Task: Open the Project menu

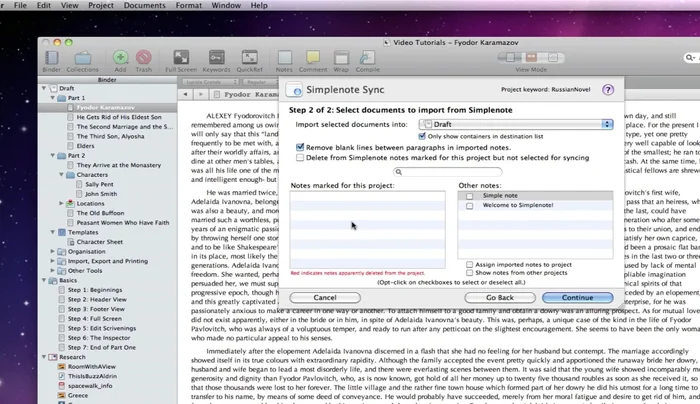Action: coord(100,5)
